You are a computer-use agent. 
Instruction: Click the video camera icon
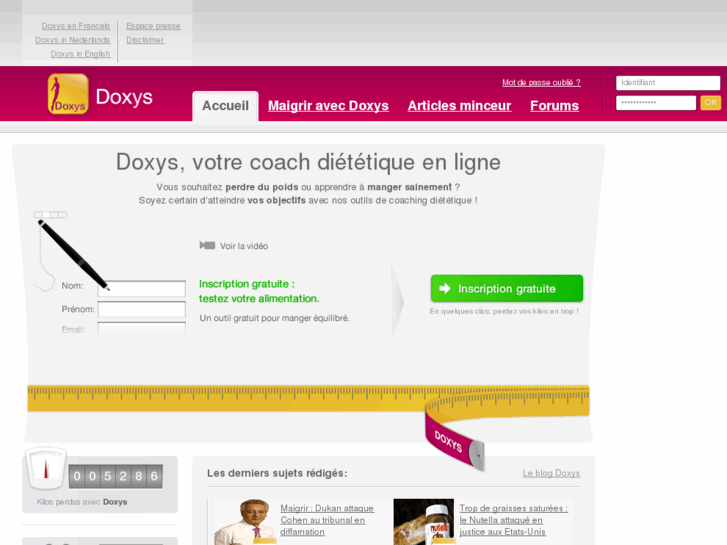tap(207, 245)
